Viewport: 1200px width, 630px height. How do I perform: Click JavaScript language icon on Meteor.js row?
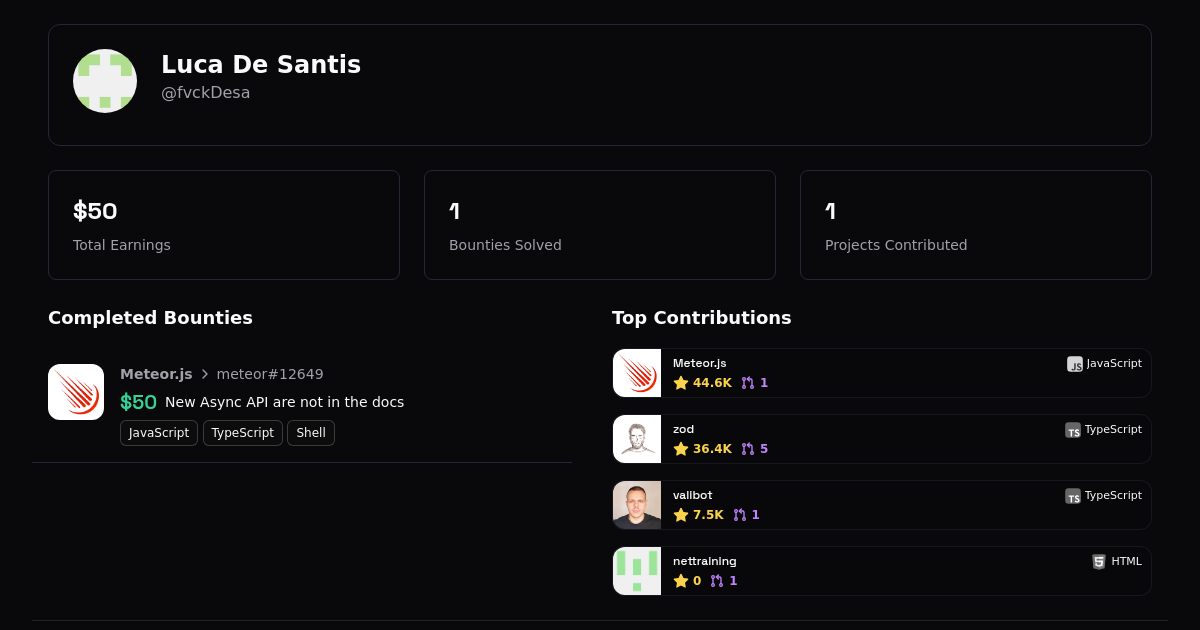[x=1075, y=364]
